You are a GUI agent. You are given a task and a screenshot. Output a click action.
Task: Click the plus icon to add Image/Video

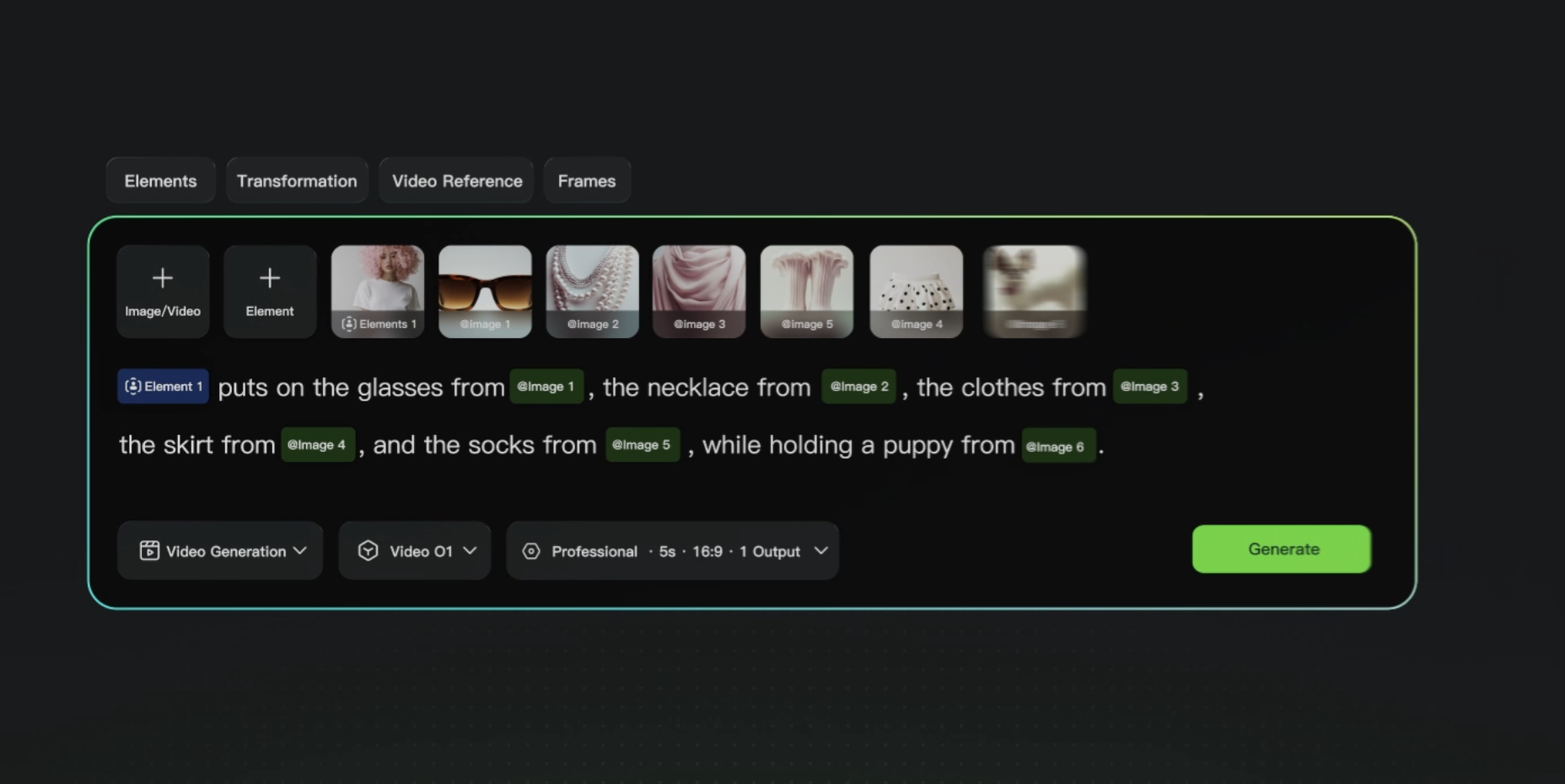pos(163,278)
